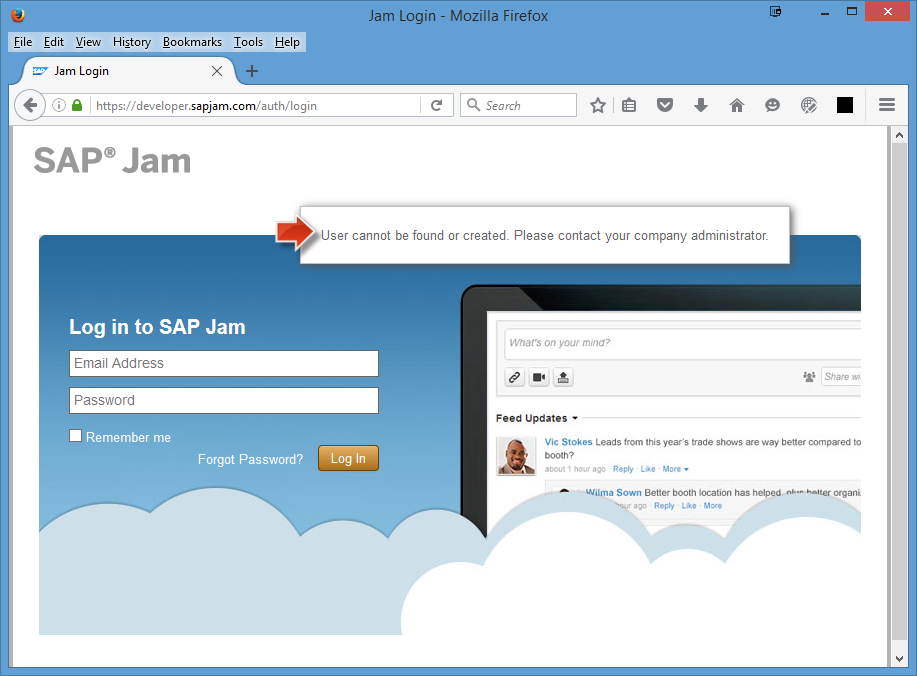The width and height of the screenshot is (917, 676).
Task: Click the Firefox logo in title bar
Action: (x=18, y=15)
